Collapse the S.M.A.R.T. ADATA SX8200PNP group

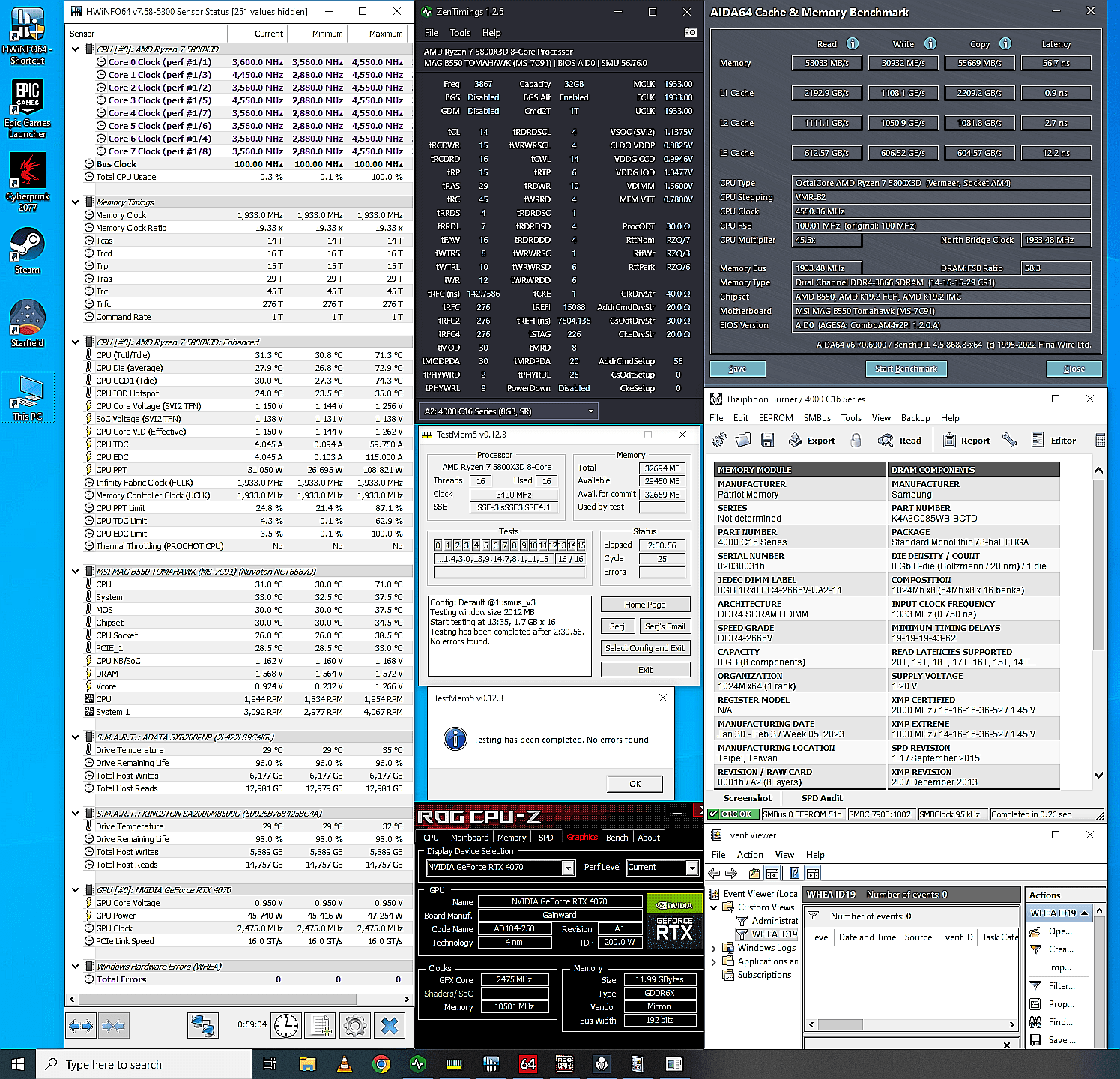click(75, 737)
